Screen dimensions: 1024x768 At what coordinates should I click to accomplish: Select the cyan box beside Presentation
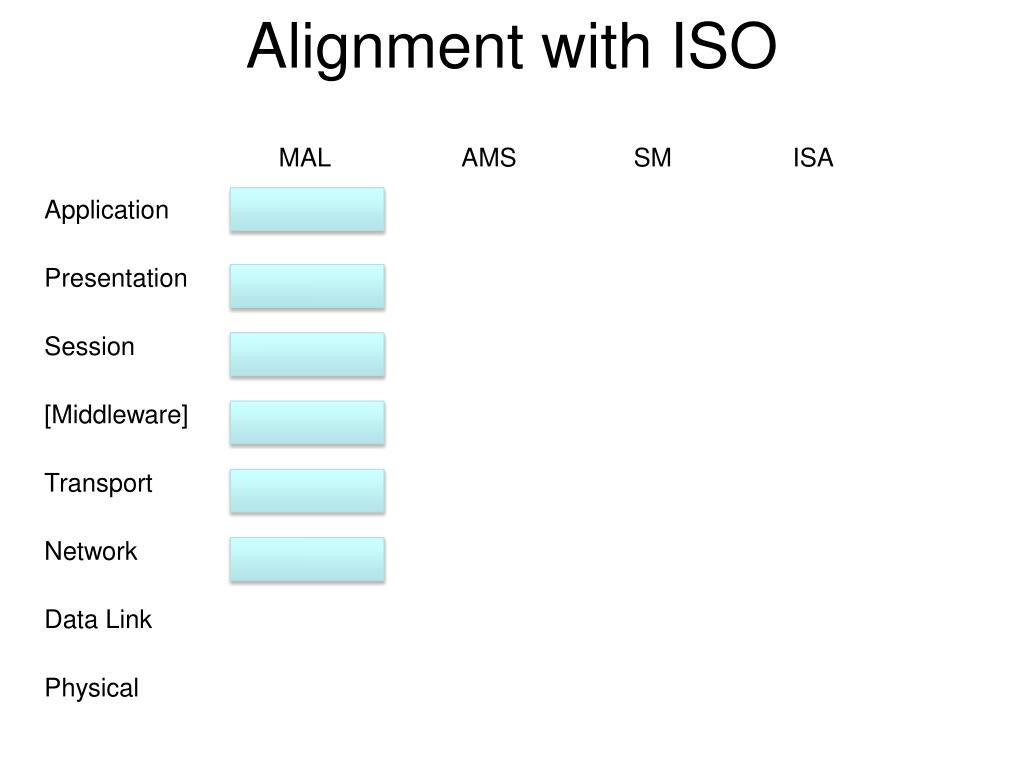(307, 286)
